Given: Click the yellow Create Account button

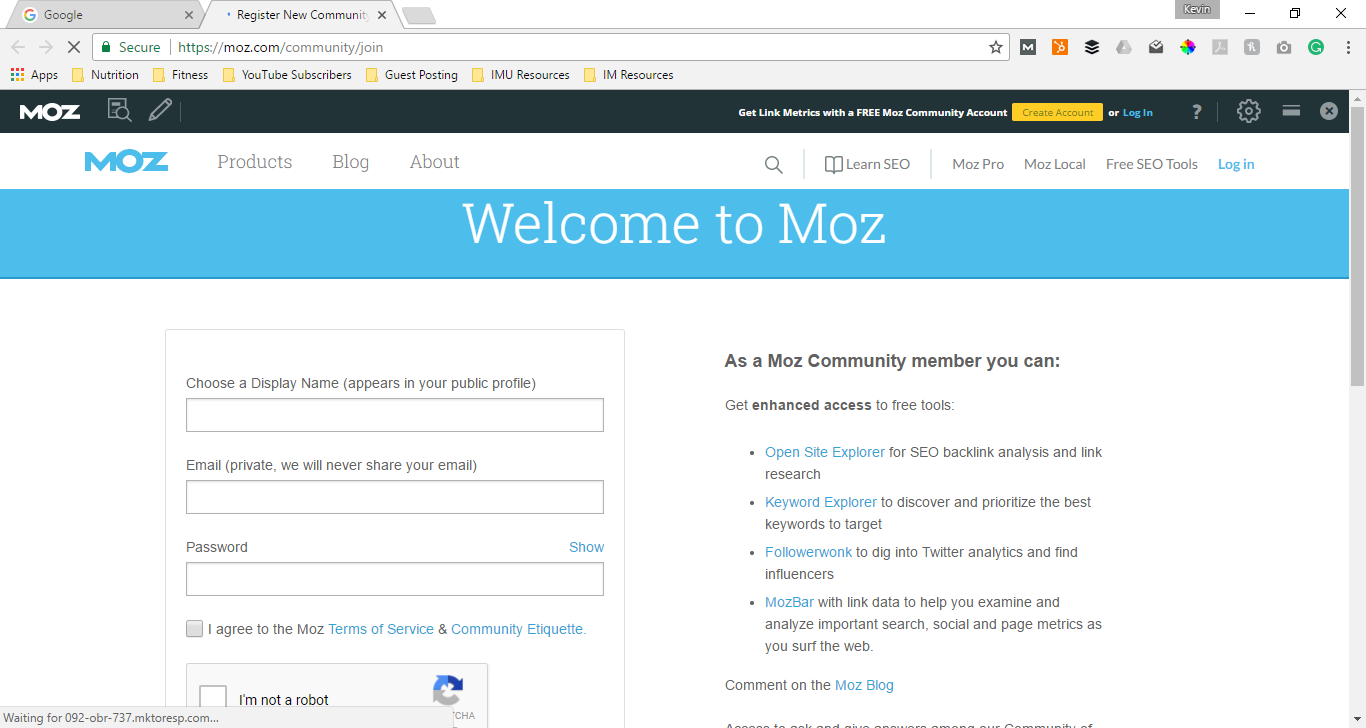Looking at the screenshot, I should (1057, 112).
